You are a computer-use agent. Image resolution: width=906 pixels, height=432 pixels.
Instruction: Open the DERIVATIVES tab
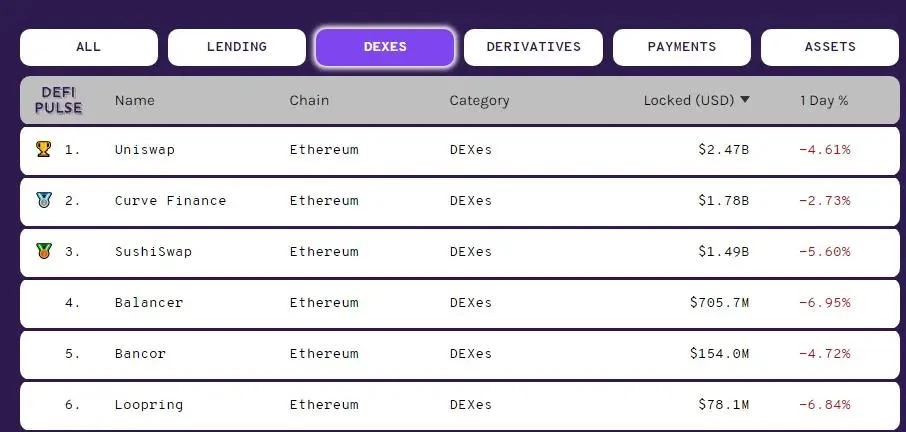click(533, 47)
